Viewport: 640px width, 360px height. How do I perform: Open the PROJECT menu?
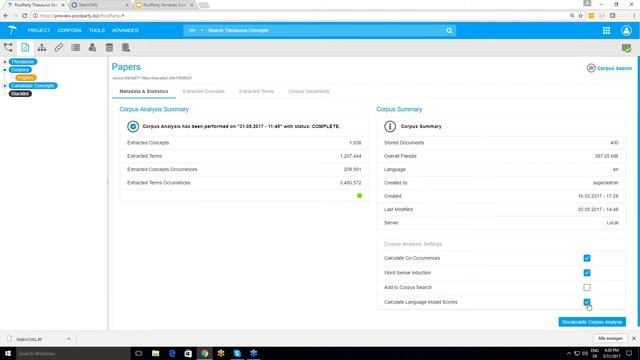(39, 31)
